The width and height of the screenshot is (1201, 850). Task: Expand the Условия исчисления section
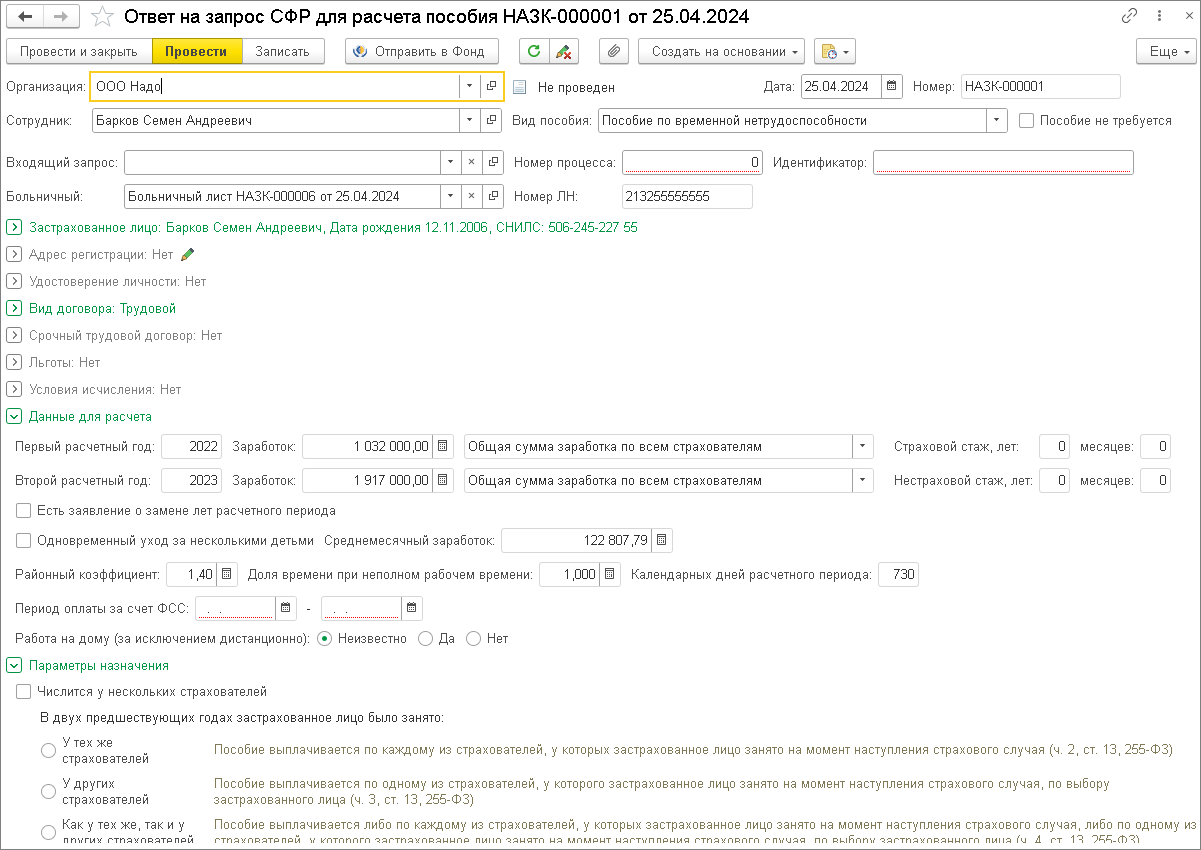14,389
